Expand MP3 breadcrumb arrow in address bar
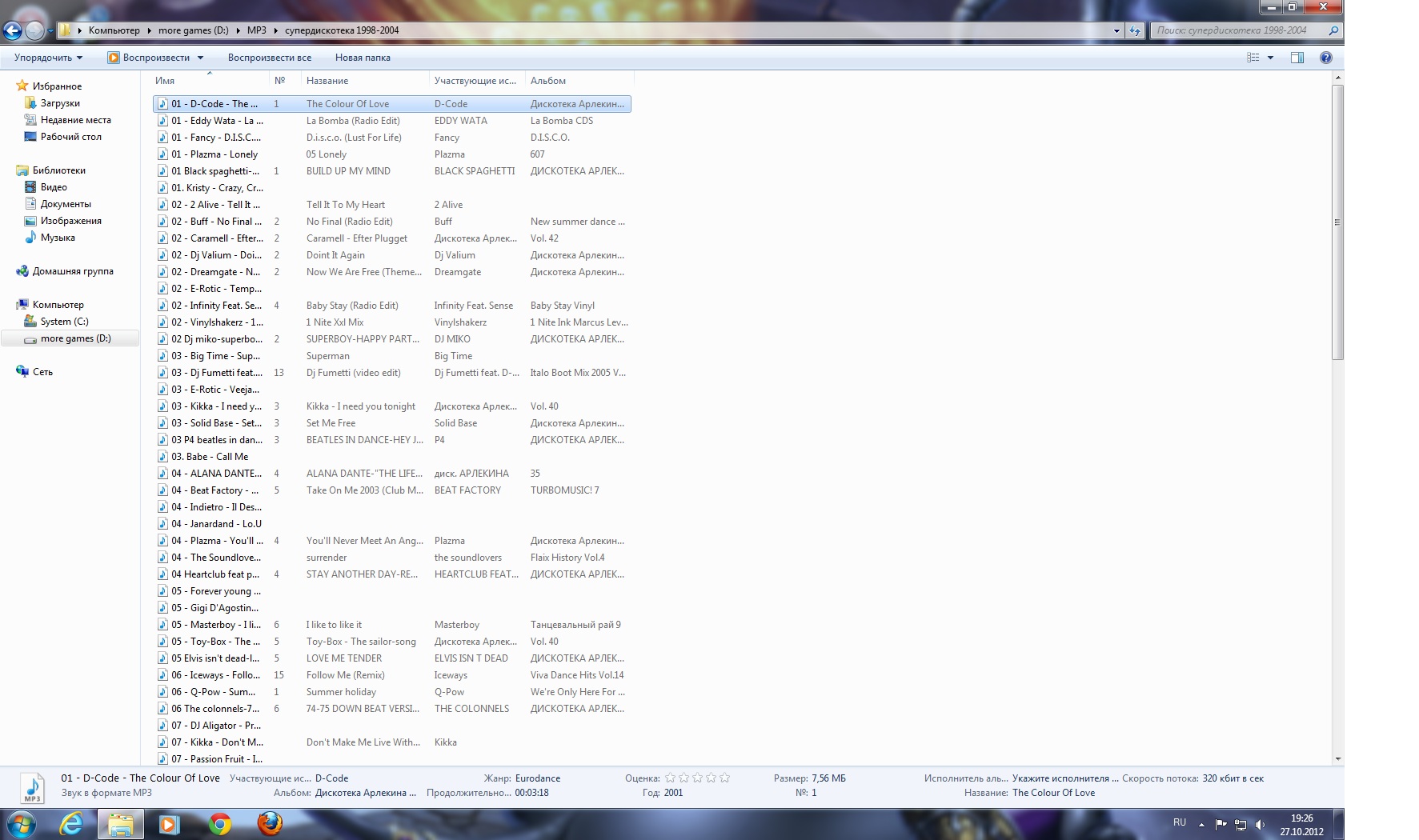This screenshot has height=840, width=1419. (276, 30)
